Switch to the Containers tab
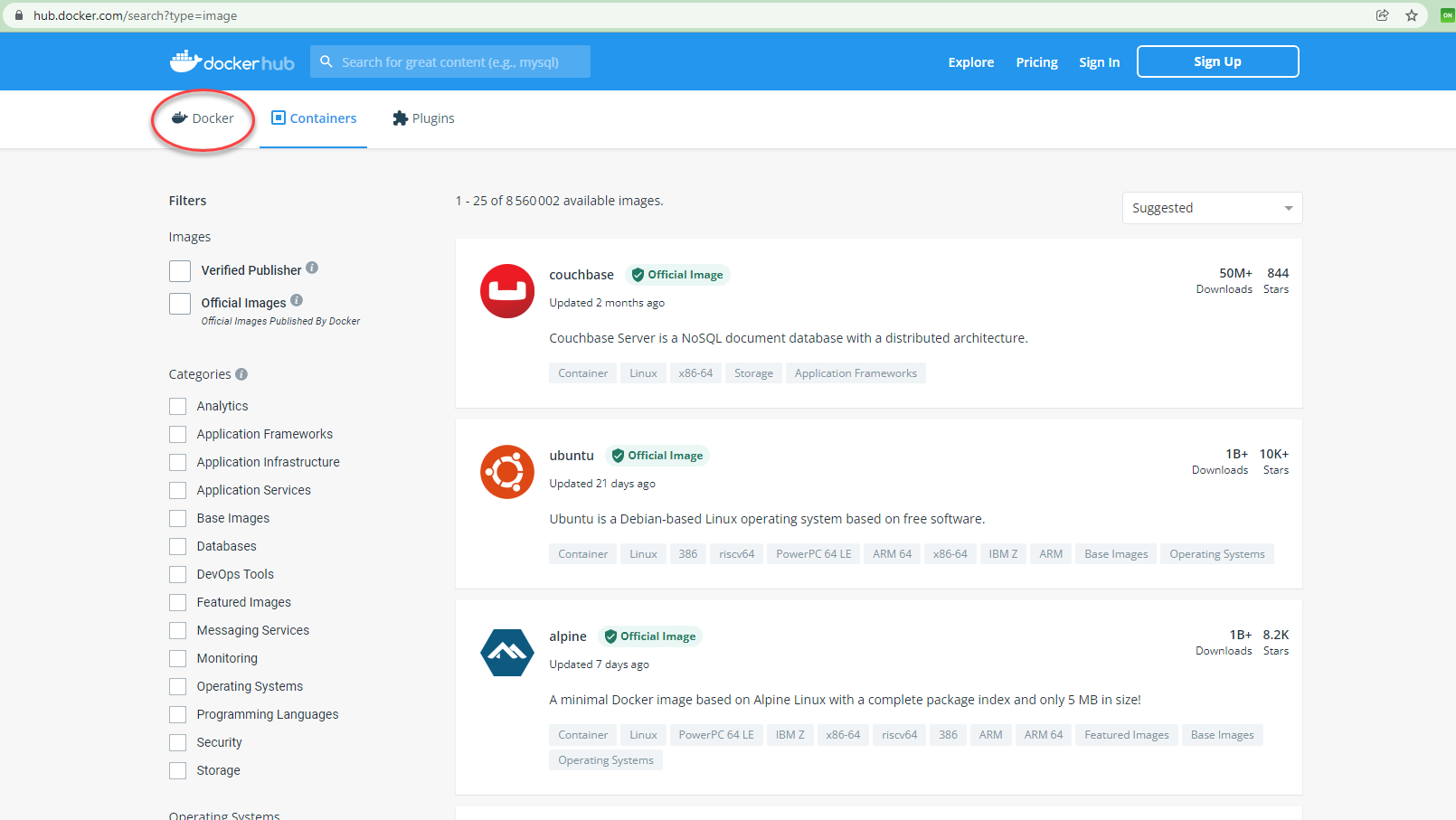 tap(314, 118)
